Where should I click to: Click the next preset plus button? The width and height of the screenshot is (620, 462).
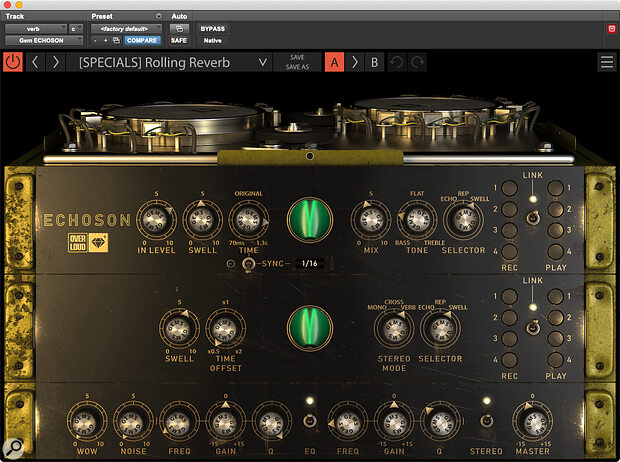105,40
